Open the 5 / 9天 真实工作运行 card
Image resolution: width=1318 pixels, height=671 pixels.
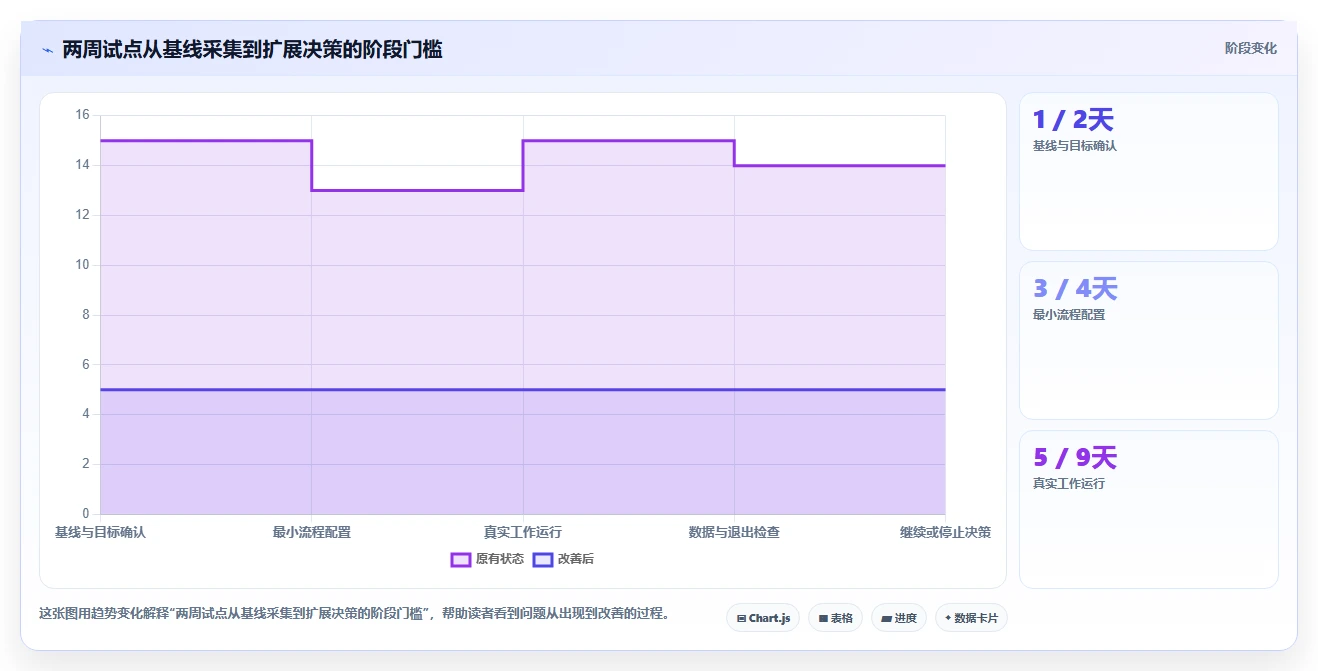click(x=1149, y=509)
